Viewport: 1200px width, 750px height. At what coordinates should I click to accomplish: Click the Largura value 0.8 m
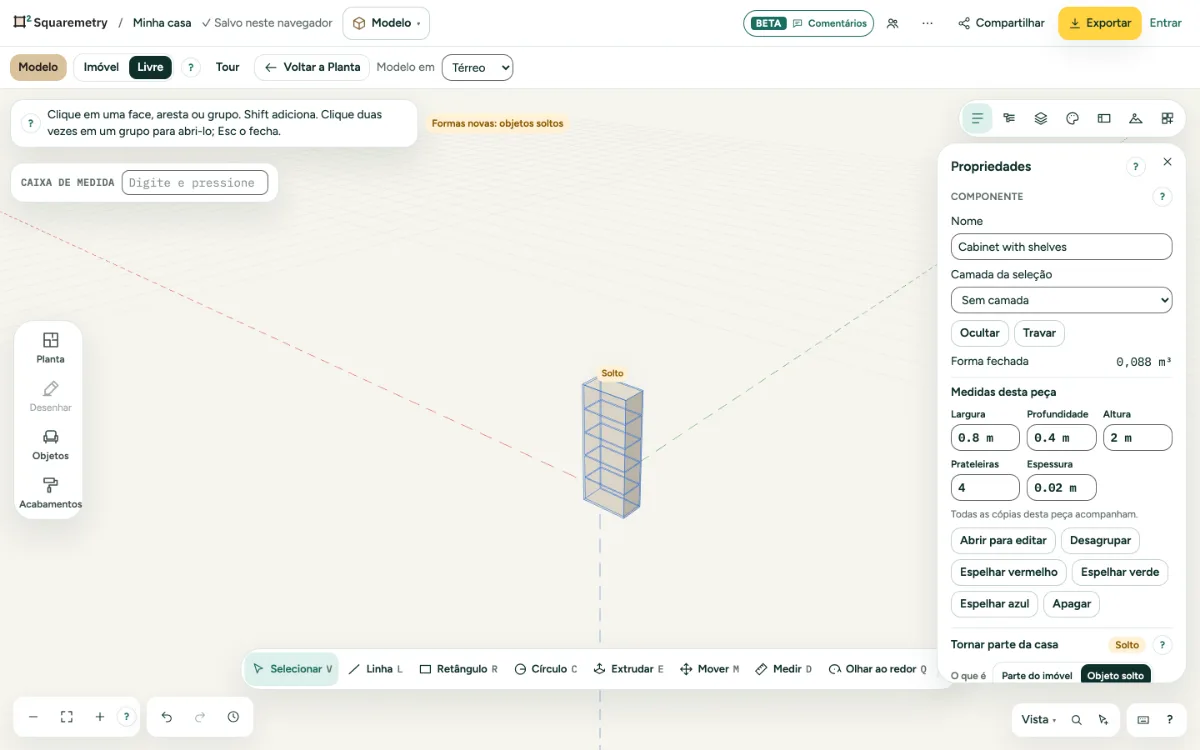click(x=985, y=437)
